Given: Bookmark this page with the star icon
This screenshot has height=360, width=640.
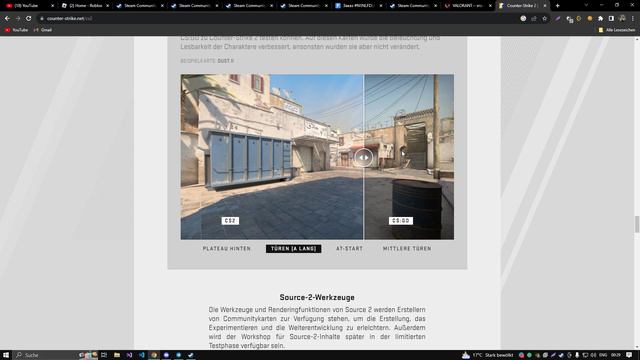Looking at the screenshot, I should coord(544,18).
